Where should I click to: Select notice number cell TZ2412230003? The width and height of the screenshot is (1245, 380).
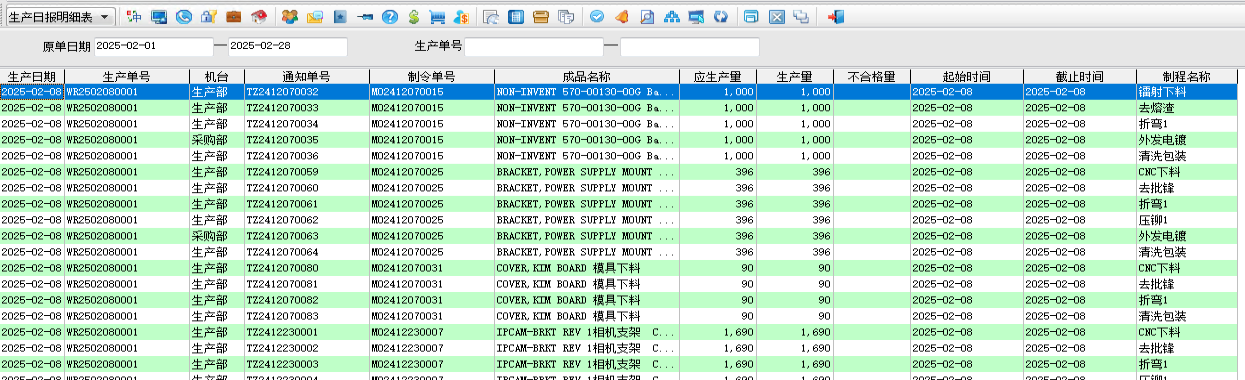(x=306, y=363)
